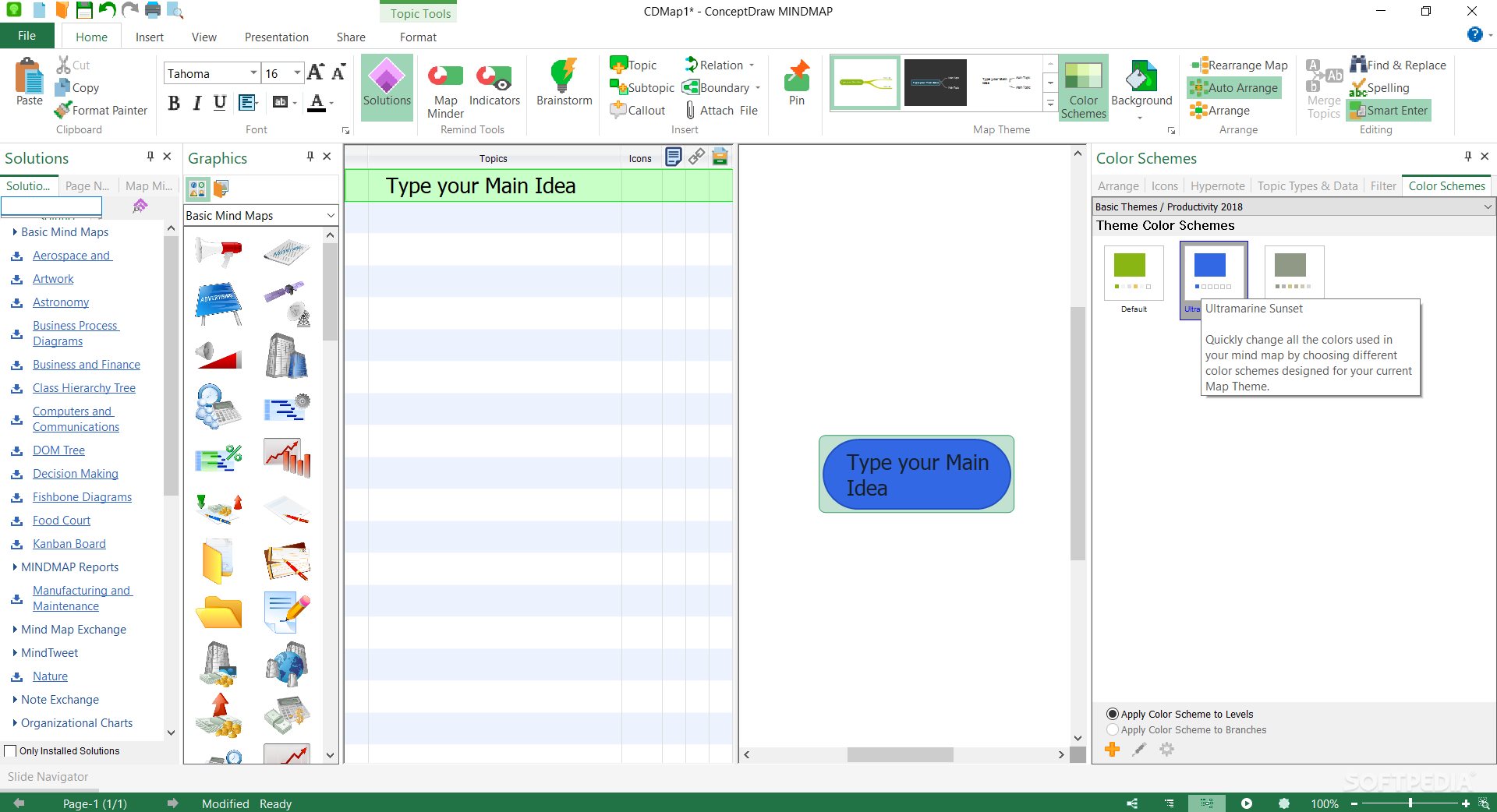Expand the Boundary dropdown arrow
This screenshot has height=812, width=1497.
(x=758, y=88)
